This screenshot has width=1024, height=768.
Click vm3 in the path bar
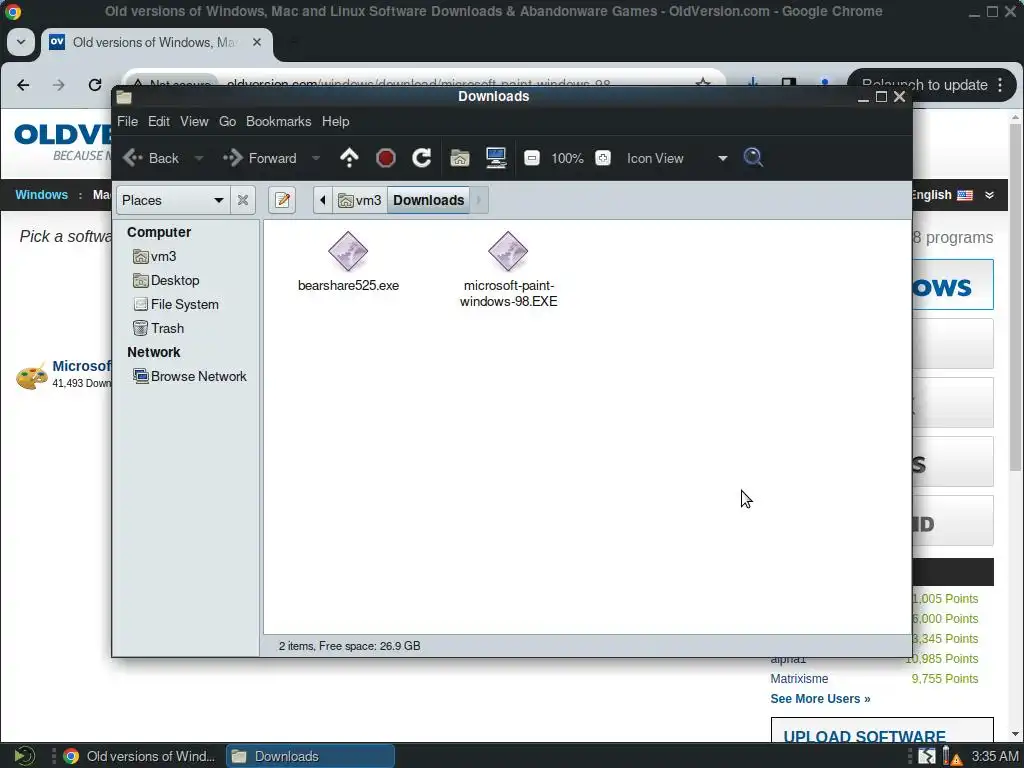[360, 200]
